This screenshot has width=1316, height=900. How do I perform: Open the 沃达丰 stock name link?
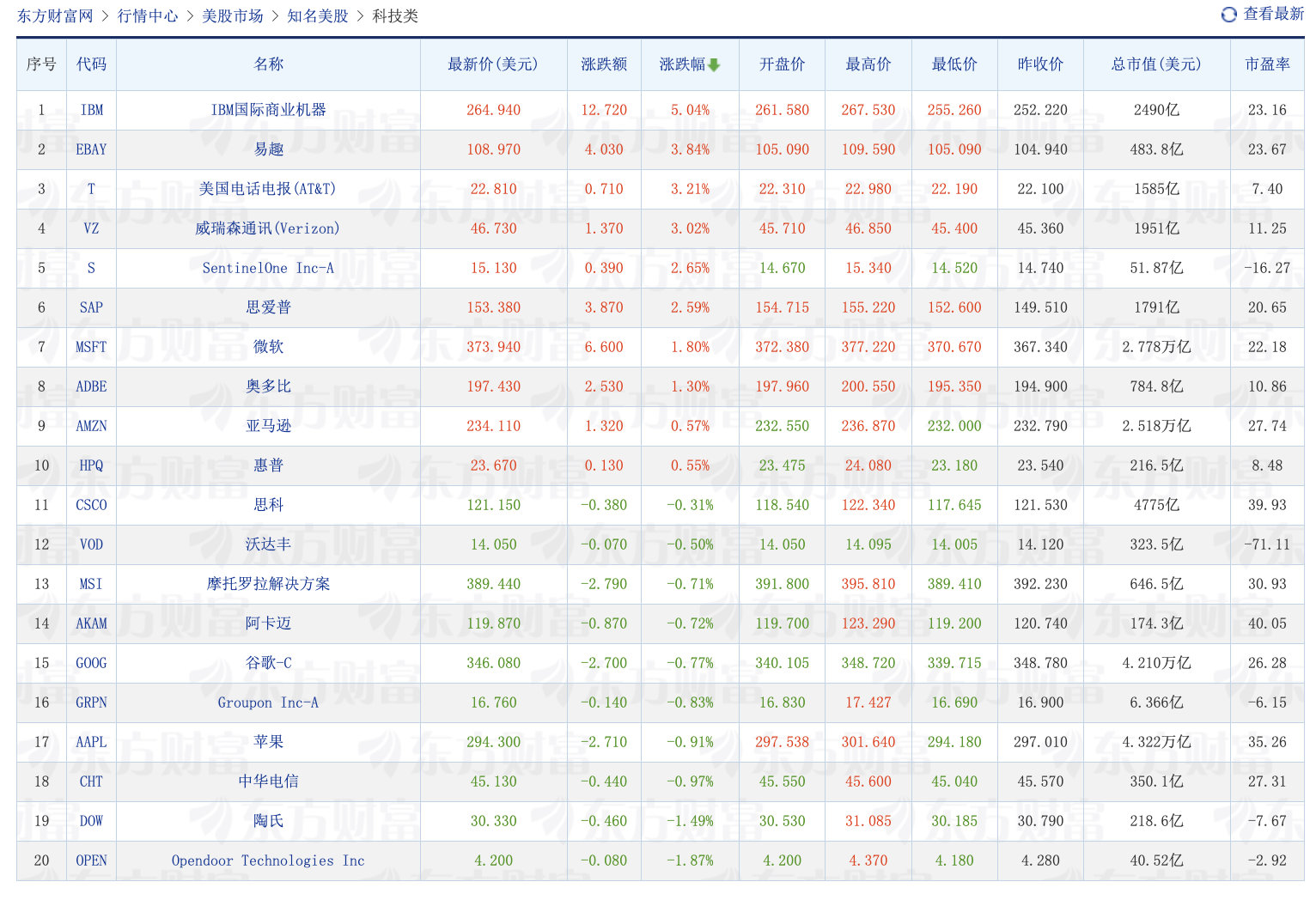(x=269, y=544)
